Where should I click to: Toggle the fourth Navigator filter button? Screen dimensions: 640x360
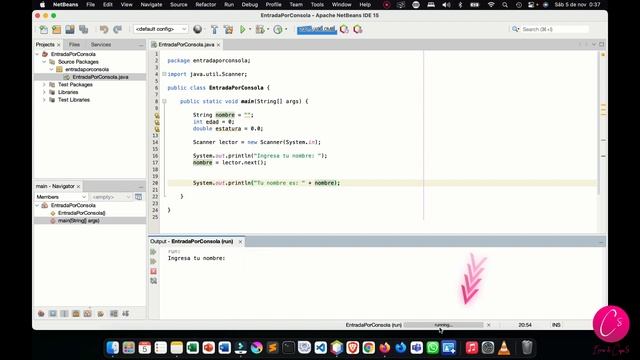(76, 313)
